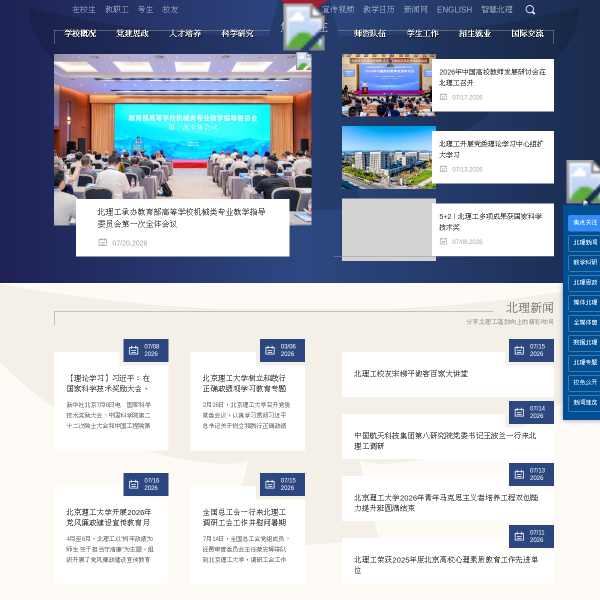600x600 pixels.
Task: Open the 教学日历 link
Action: [379, 10]
